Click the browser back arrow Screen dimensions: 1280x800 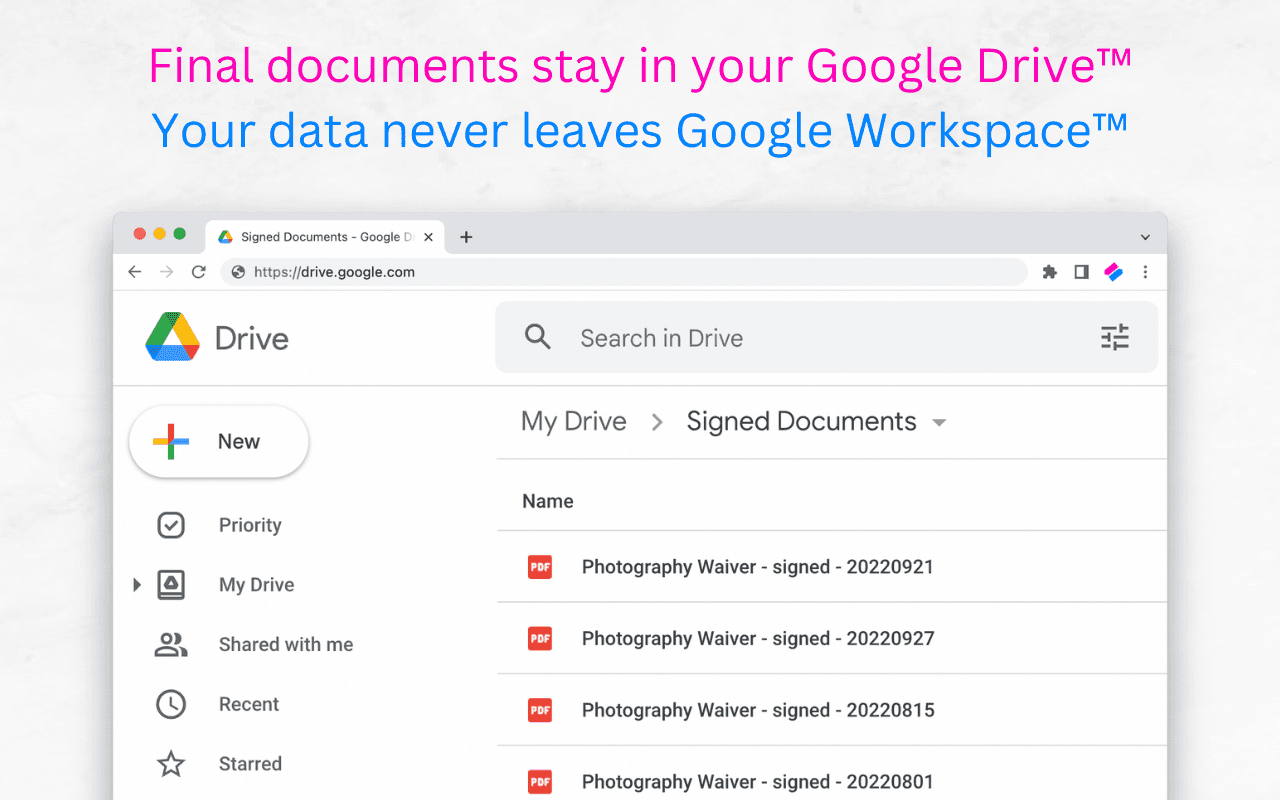coord(135,272)
